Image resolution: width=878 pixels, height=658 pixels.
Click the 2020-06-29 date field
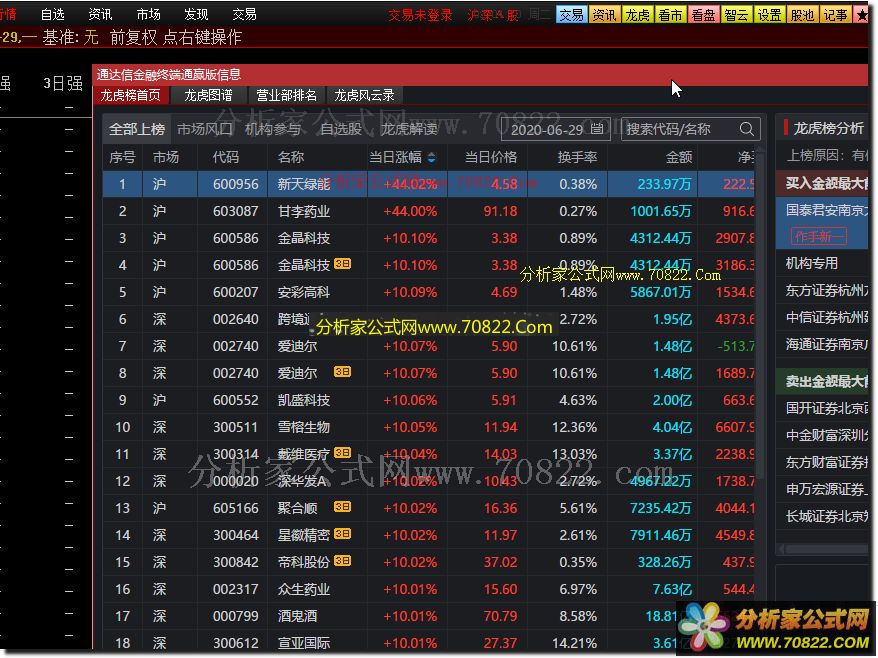pyautogui.click(x=555, y=129)
